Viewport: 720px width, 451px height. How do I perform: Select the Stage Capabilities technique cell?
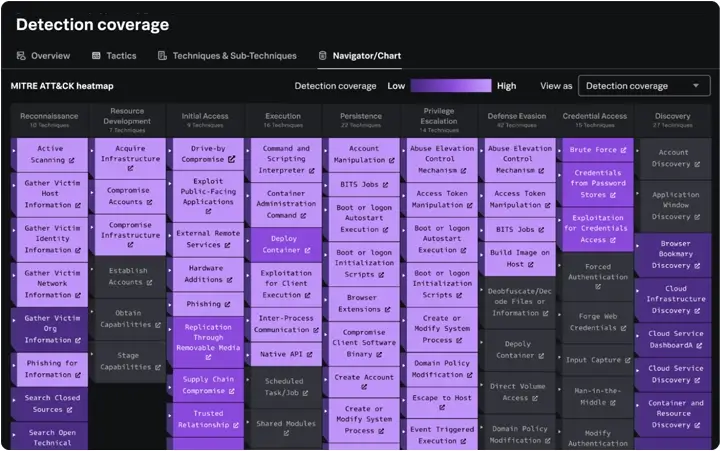(x=128, y=360)
